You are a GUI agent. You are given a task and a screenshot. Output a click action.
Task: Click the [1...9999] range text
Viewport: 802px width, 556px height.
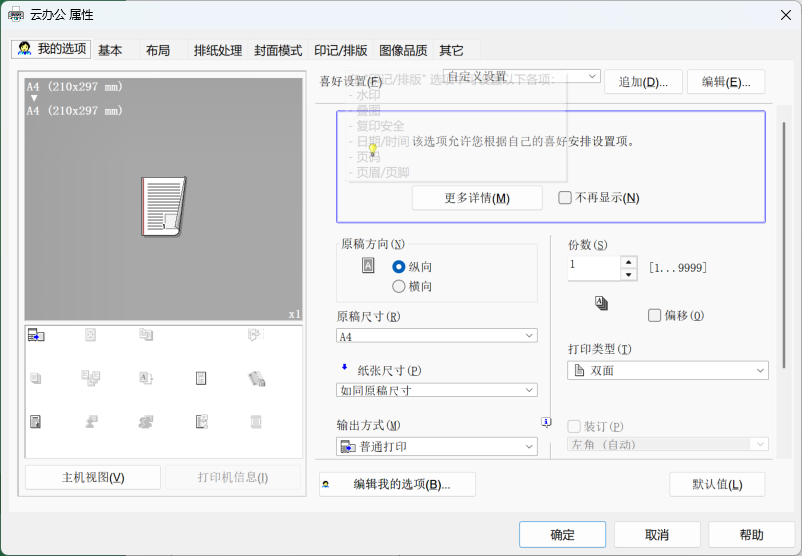point(678,268)
